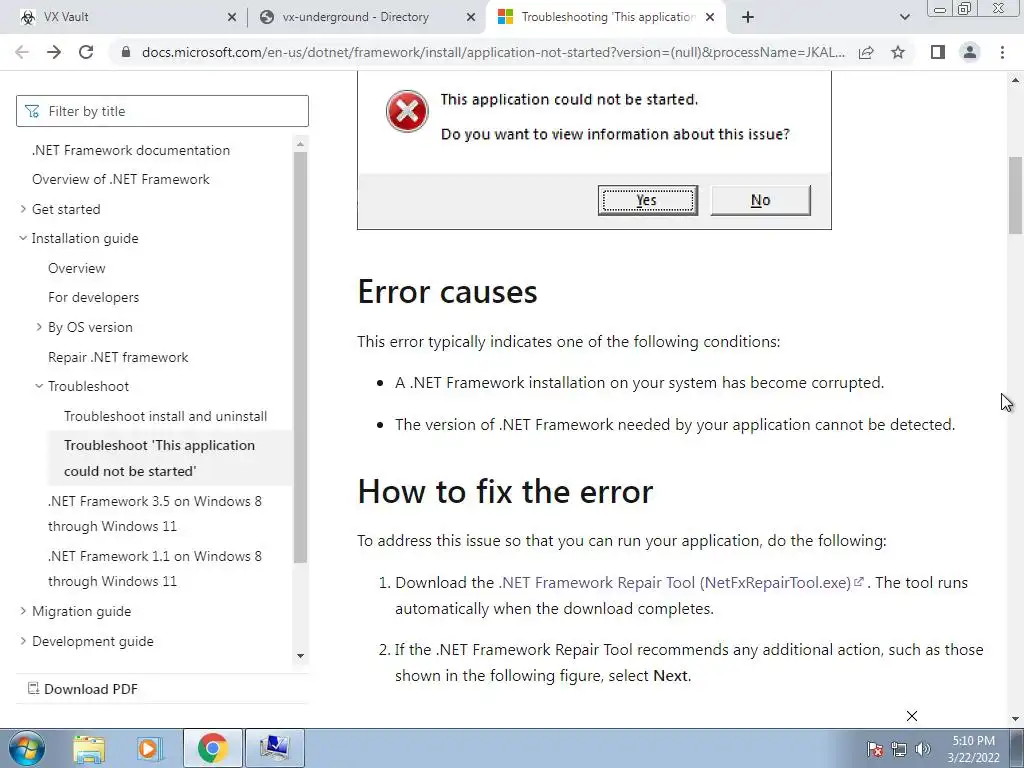Image resolution: width=1024 pixels, height=768 pixels.
Task: Click the No button in dialog image
Action: (760, 200)
